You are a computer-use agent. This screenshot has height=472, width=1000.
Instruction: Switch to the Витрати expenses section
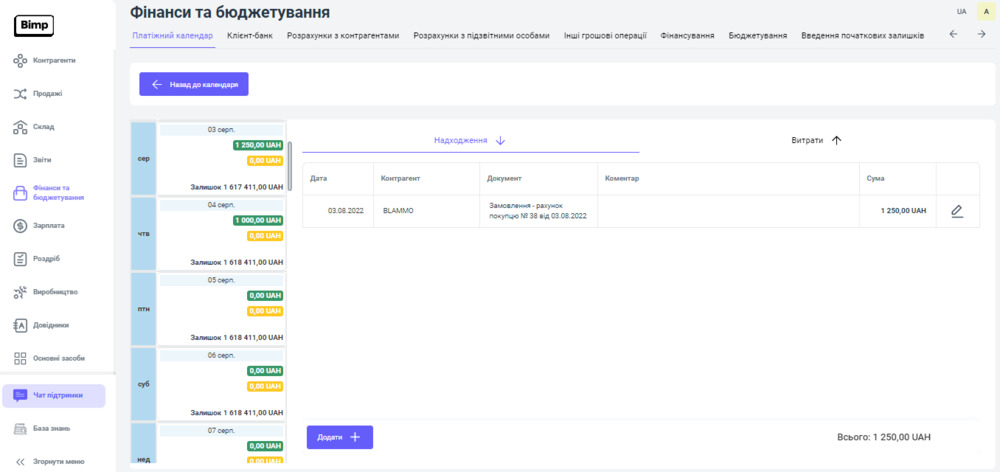coord(816,141)
